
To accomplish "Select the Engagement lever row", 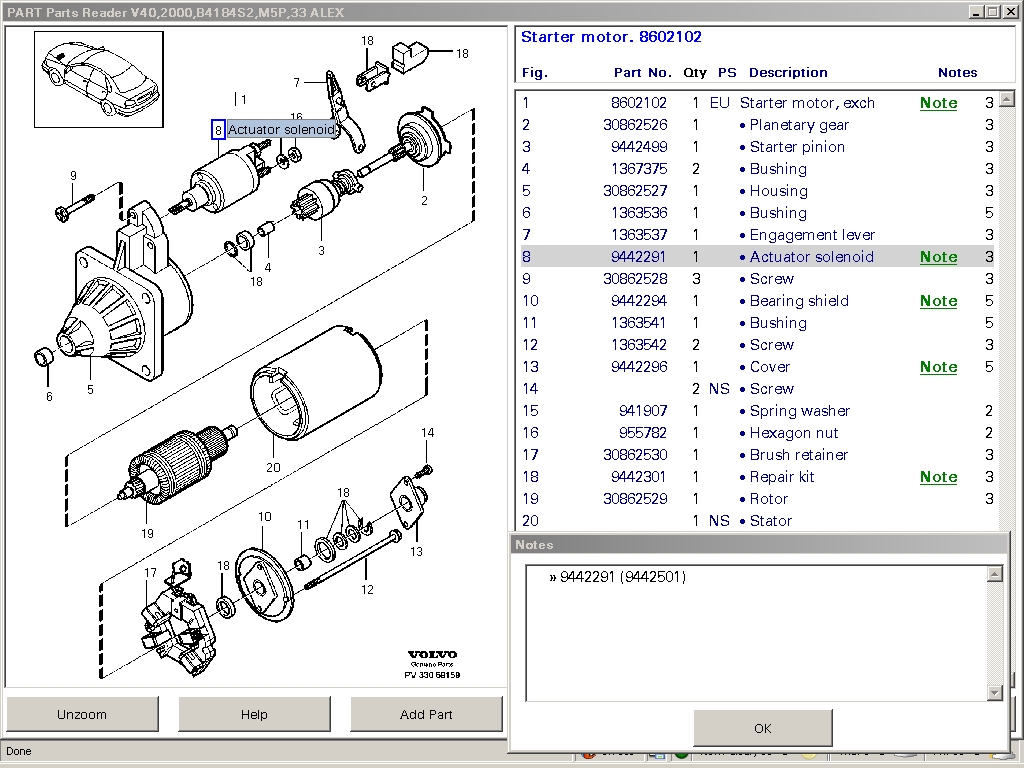I will point(758,234).
